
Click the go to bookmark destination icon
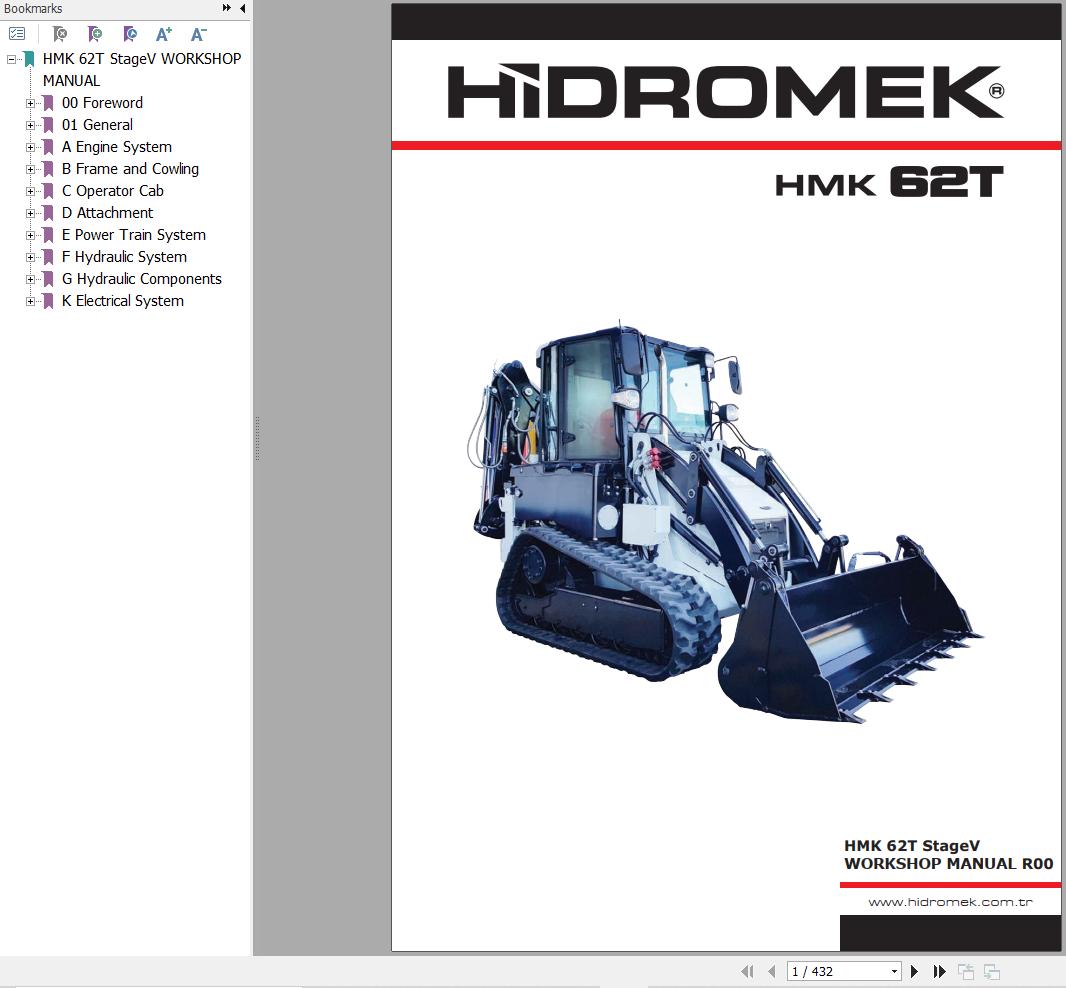point(129,34)
